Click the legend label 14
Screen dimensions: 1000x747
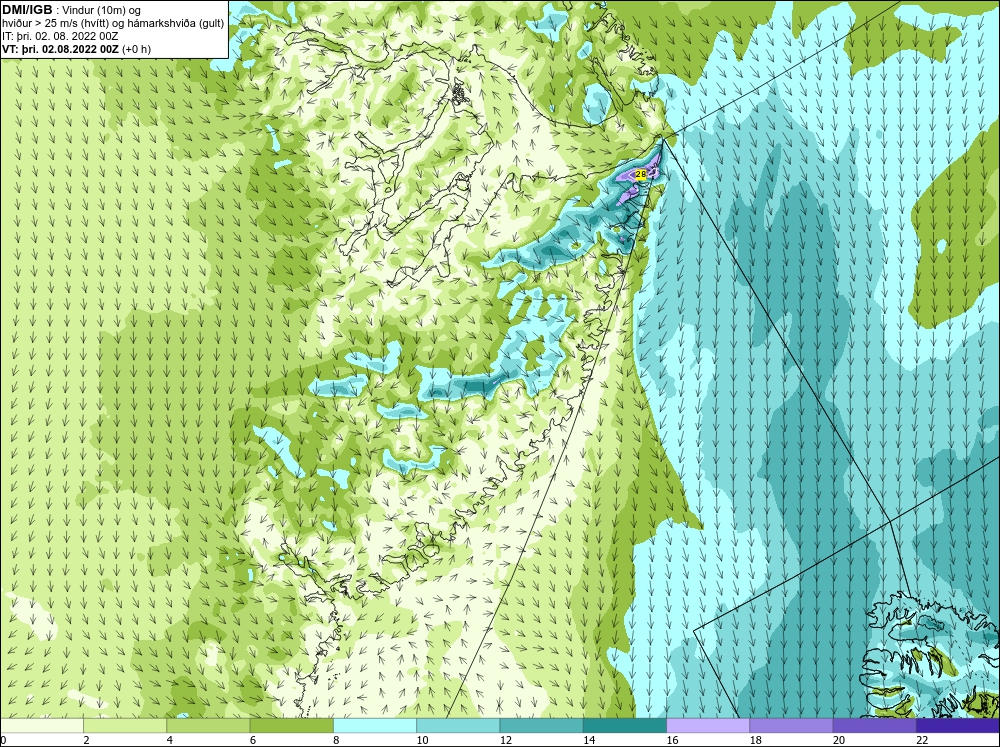(x=589, y=740)
